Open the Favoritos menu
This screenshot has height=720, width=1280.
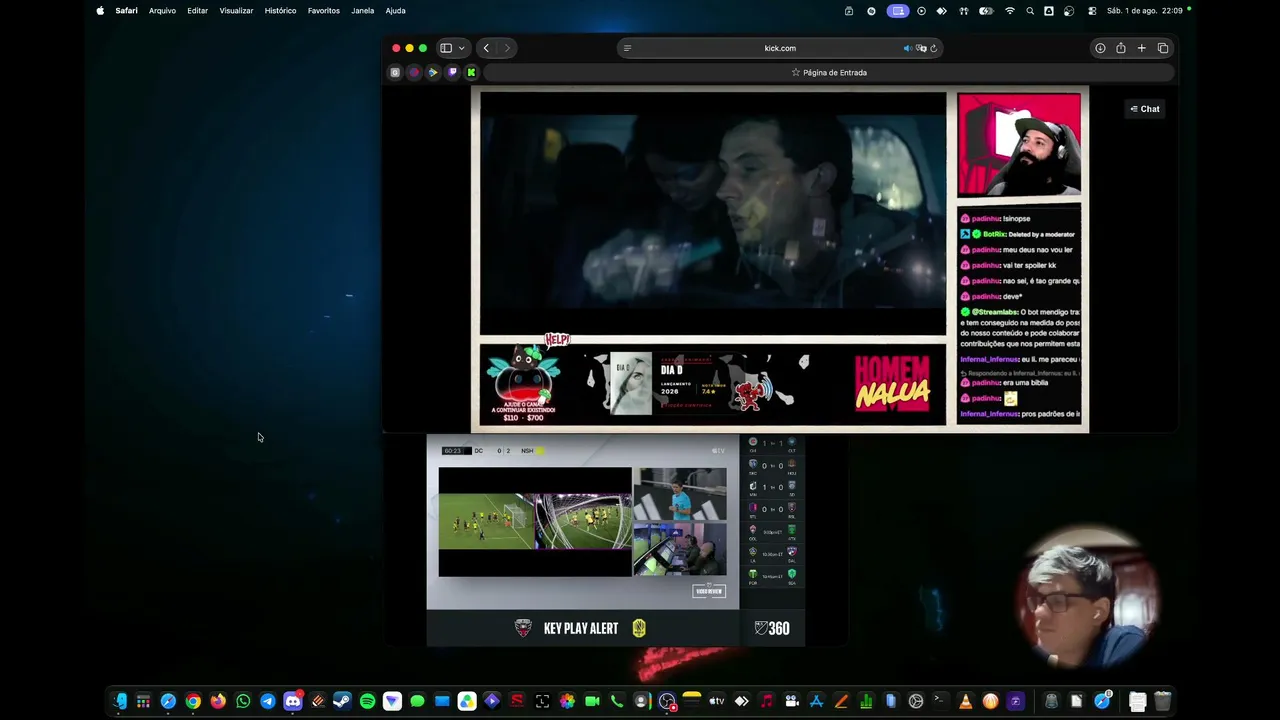tap(324, 11)
